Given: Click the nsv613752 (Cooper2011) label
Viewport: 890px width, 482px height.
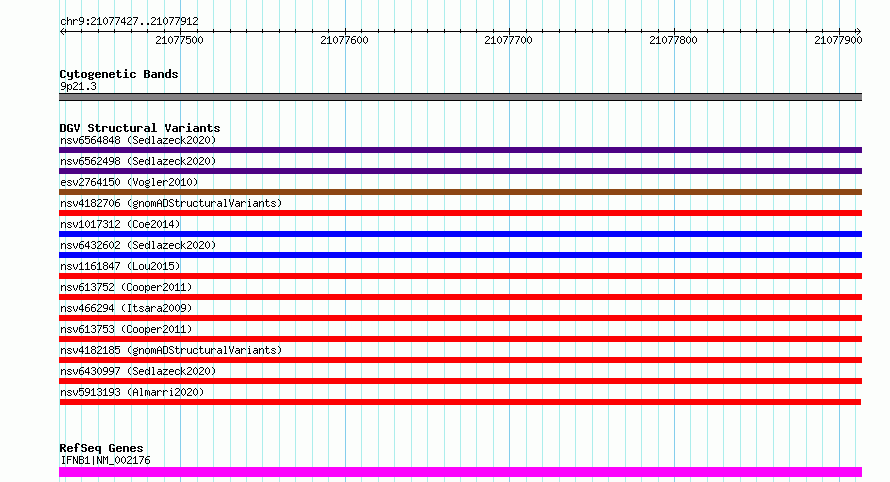Looking at the screenshot, I should 126,287.
